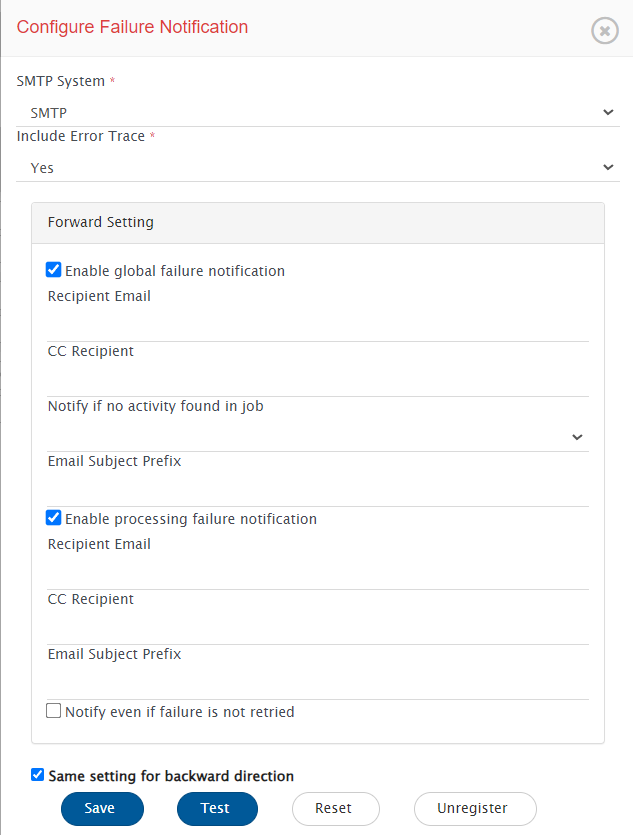Viewport: 633px width, 835px height.
Task: Focus processing failure Recipient Email field
Action: 318,574
